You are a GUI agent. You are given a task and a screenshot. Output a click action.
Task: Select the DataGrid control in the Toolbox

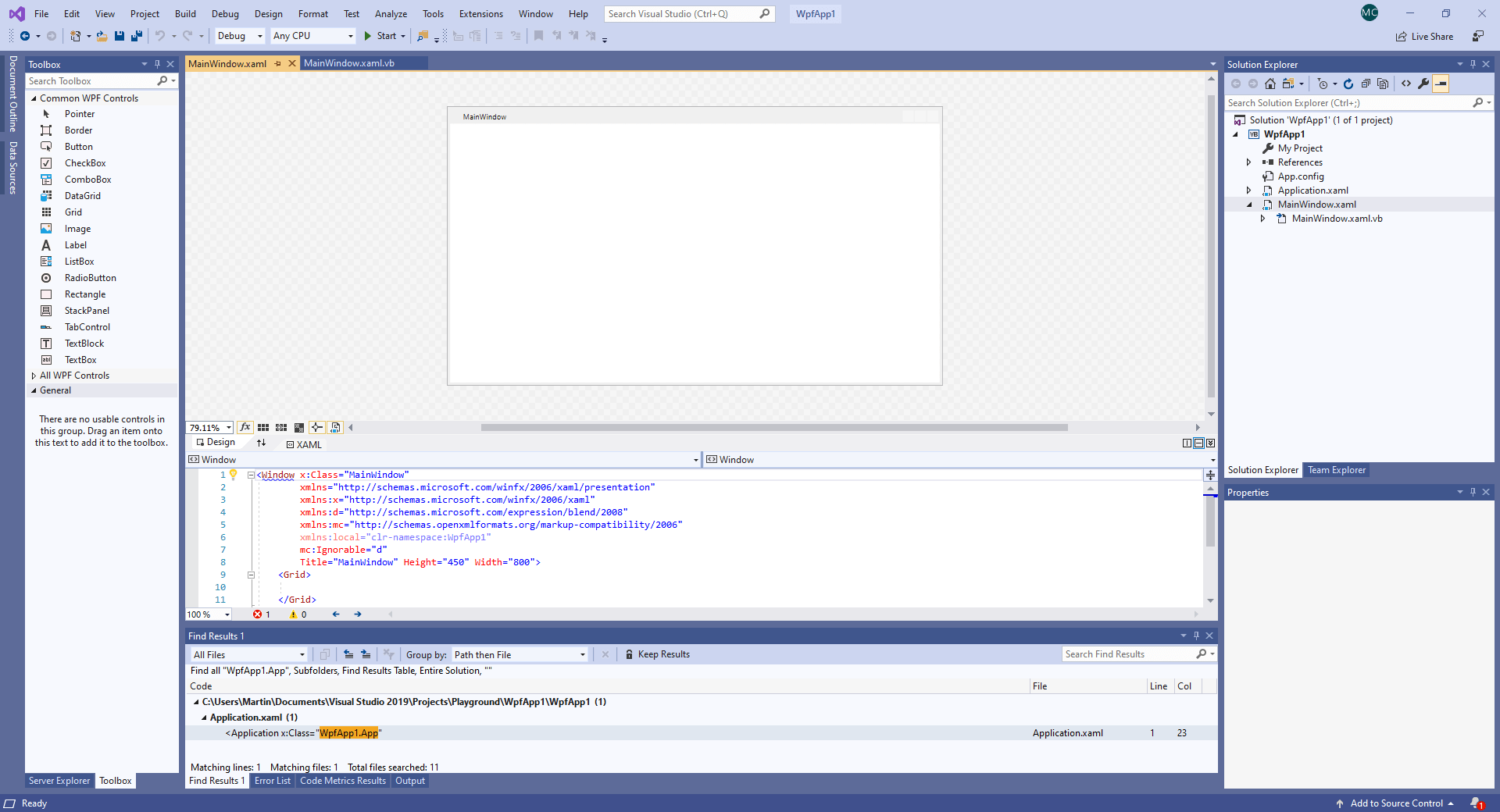84,195
